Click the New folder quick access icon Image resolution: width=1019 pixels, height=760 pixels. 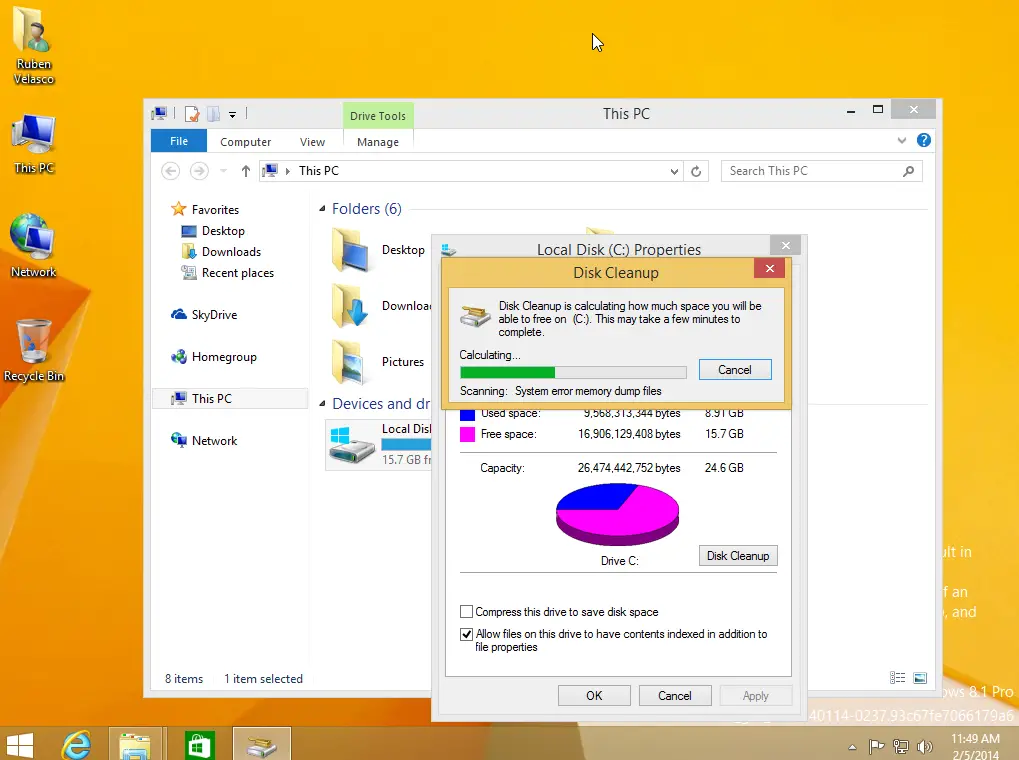[213, 114]
